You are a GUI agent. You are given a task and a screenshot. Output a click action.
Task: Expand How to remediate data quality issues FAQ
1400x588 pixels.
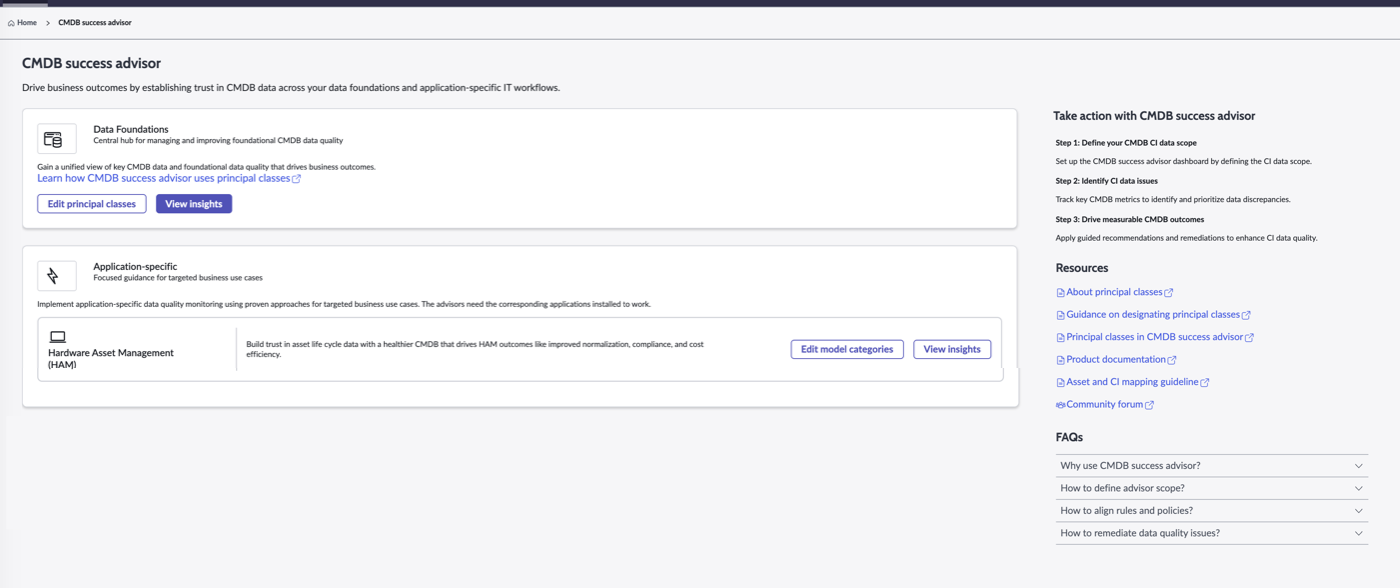1211,533
